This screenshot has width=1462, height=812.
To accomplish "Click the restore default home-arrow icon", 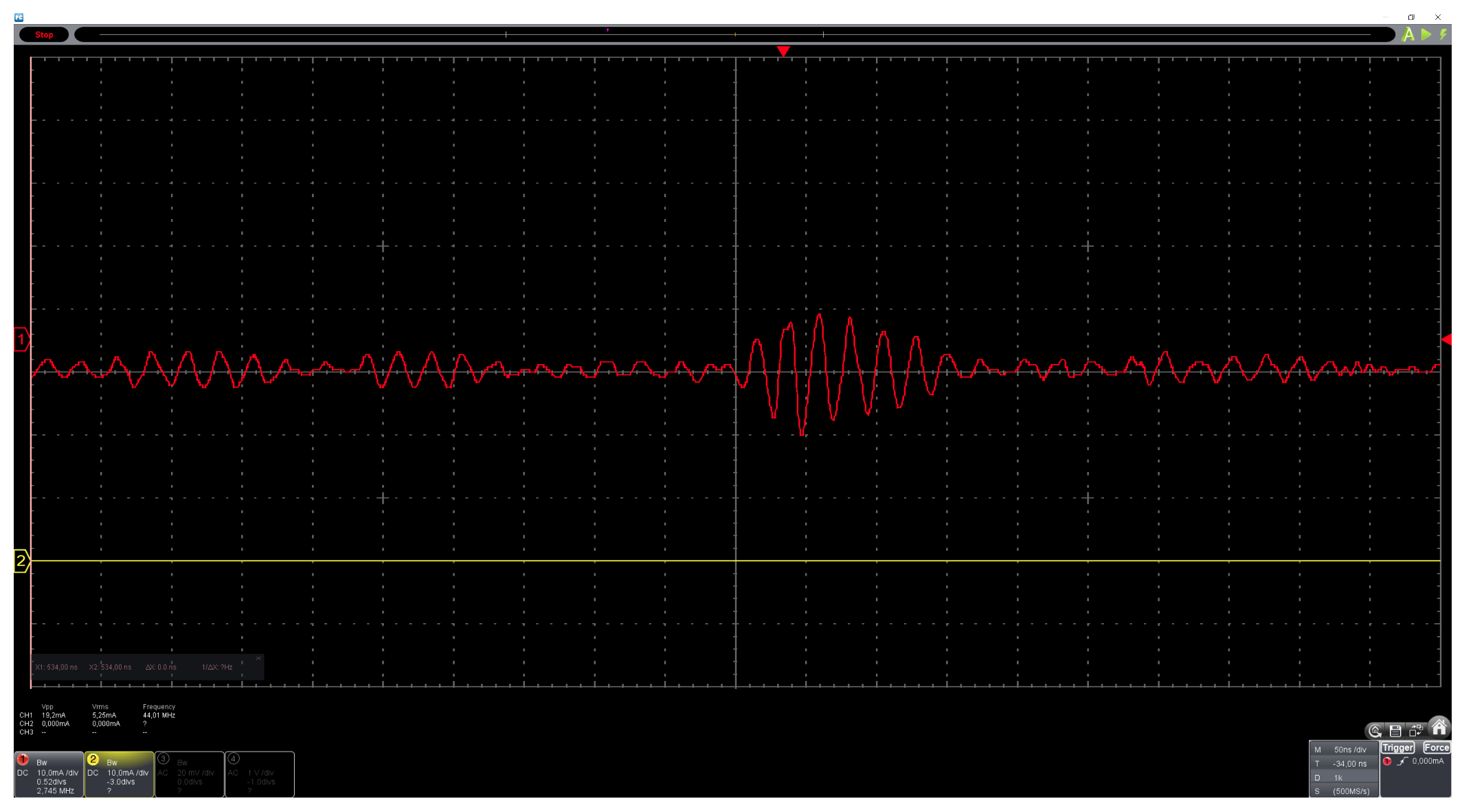I will tap(1375, 731).
